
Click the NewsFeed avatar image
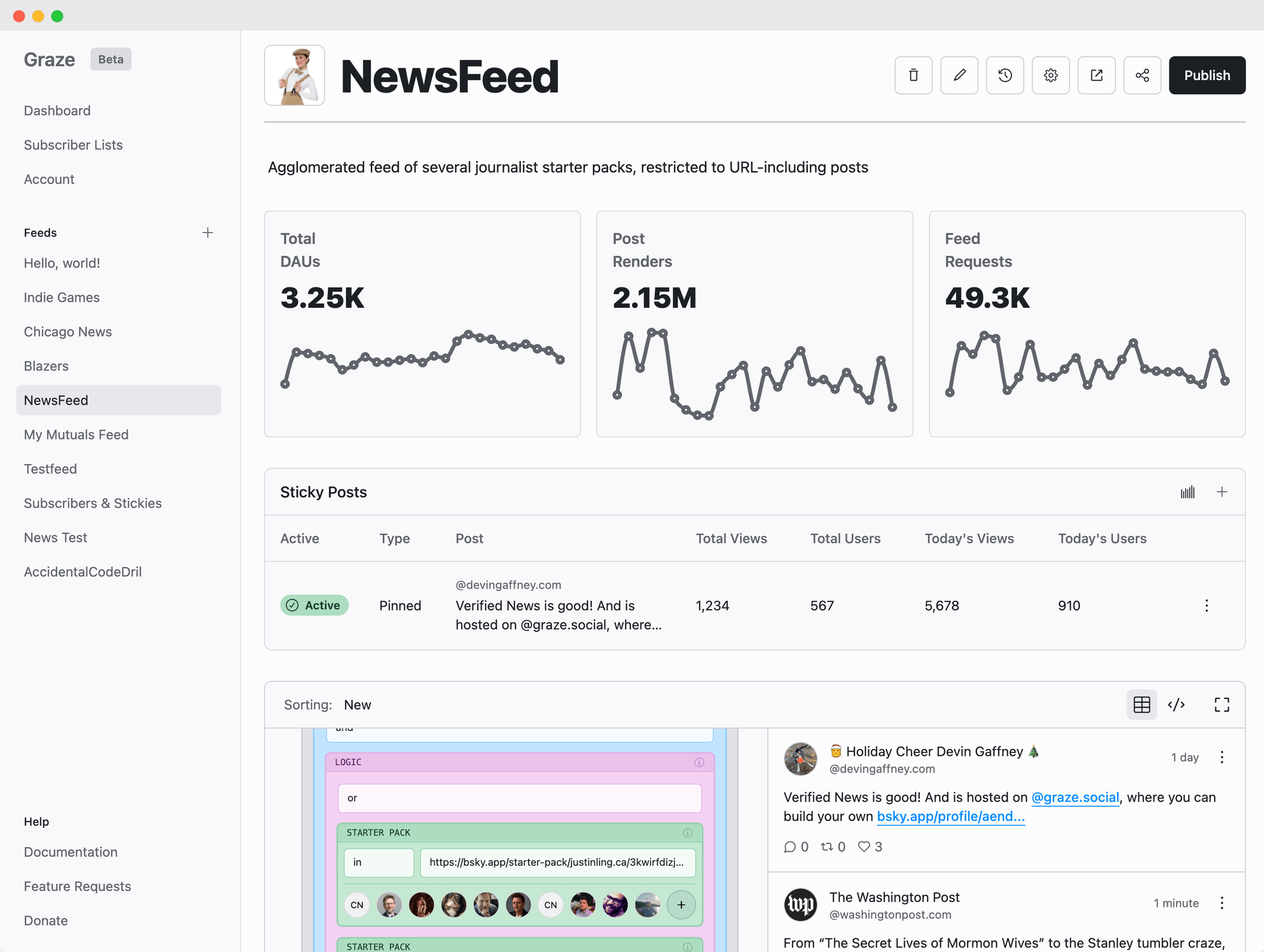coord(294,75)
